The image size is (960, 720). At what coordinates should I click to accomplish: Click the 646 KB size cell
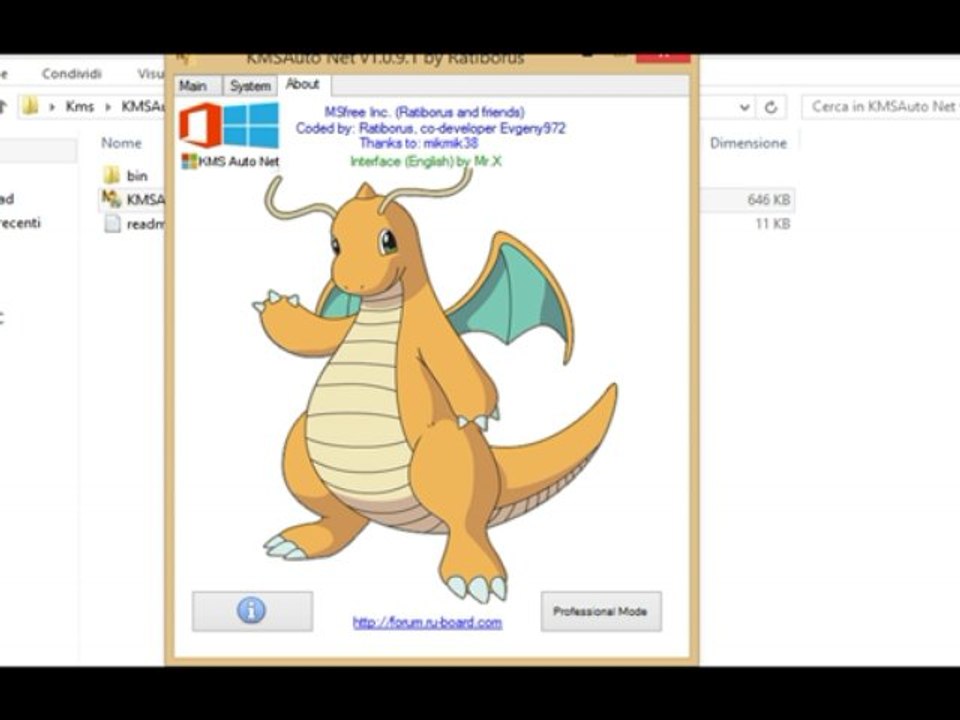coord(768,200)
